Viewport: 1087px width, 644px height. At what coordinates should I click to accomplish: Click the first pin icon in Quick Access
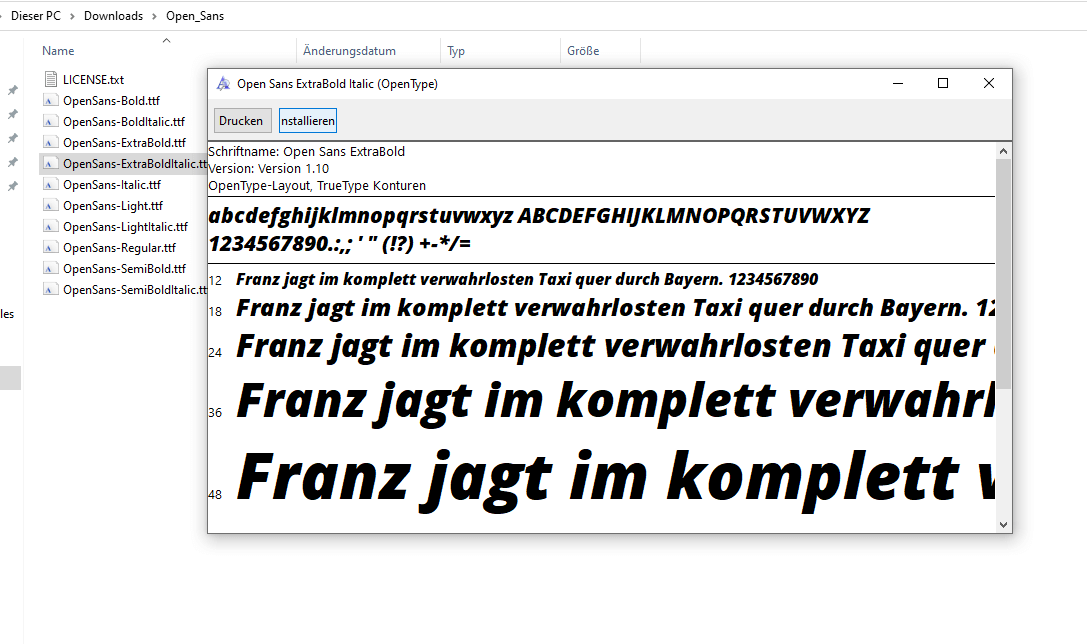tap(12, 90)
